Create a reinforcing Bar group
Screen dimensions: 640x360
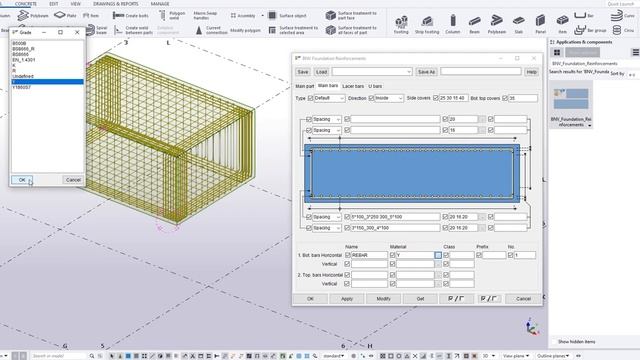590,30
